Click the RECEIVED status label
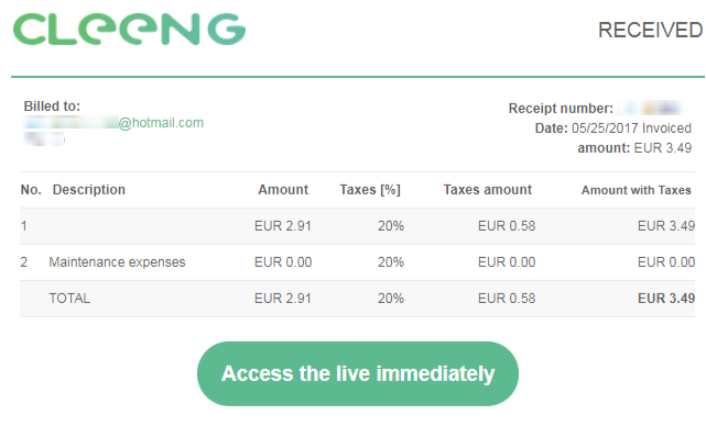 [650, 31]
